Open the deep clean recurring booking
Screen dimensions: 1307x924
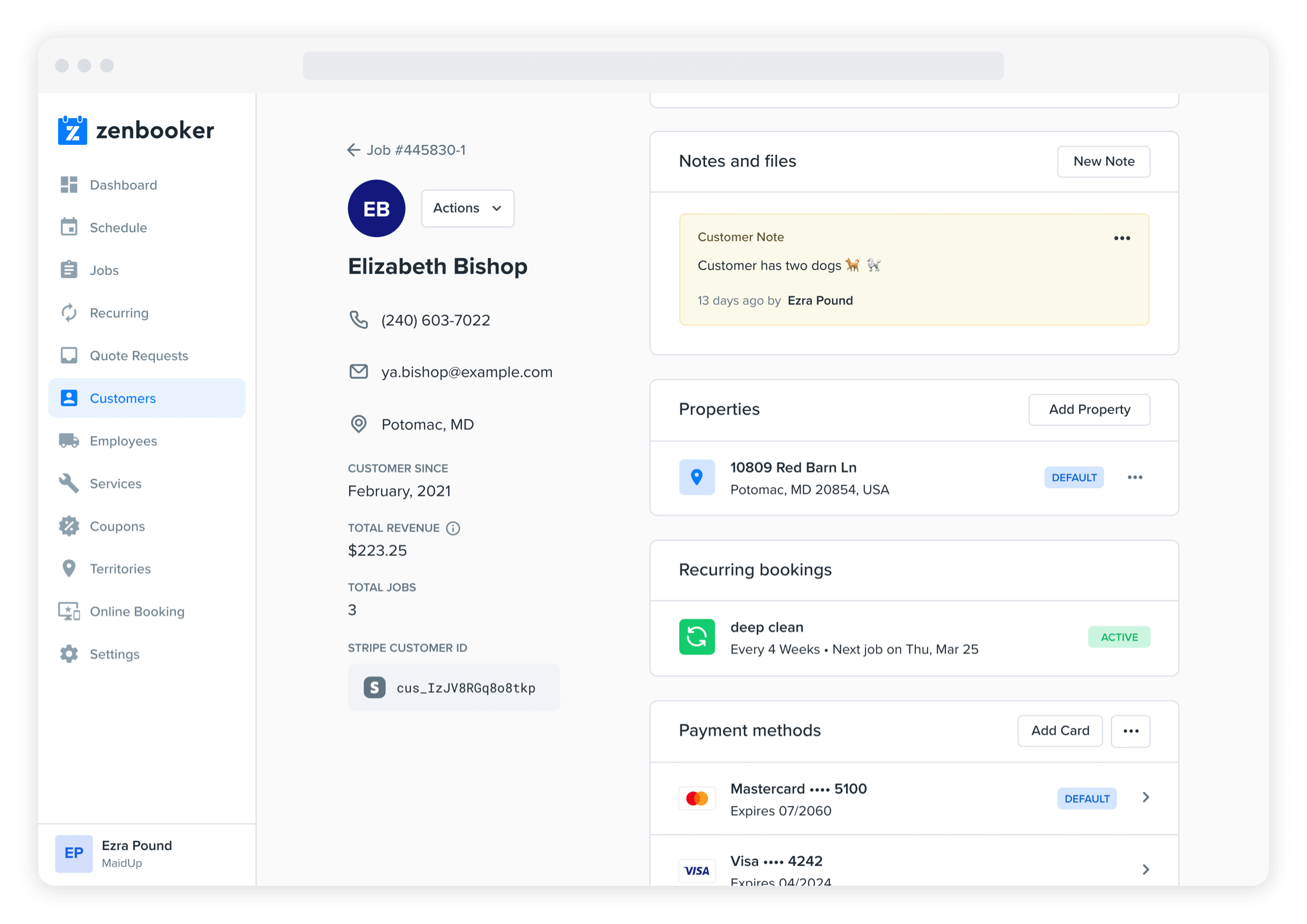(x=914, y=638)
